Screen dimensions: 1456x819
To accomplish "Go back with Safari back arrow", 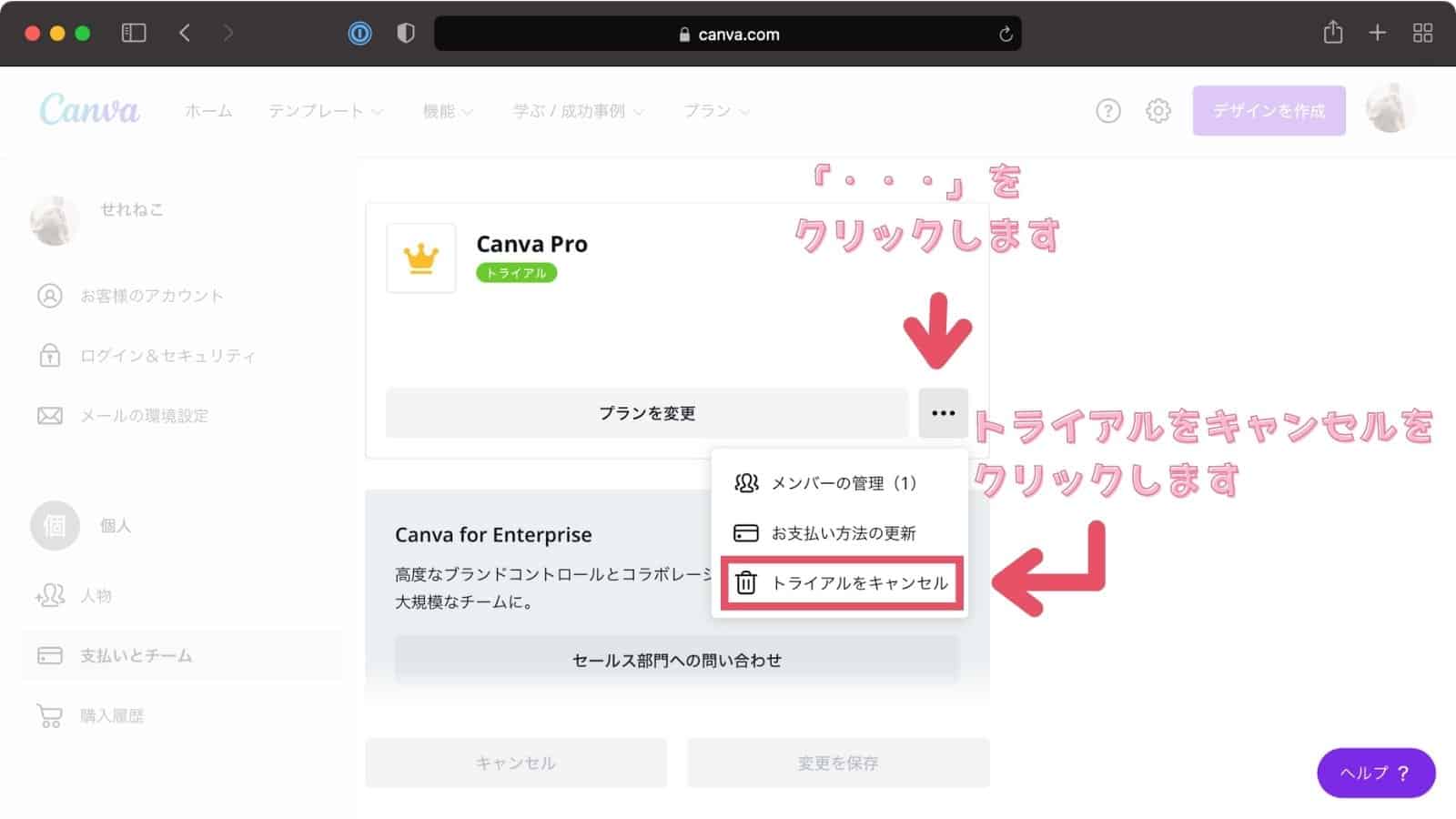I will point(185,34).
